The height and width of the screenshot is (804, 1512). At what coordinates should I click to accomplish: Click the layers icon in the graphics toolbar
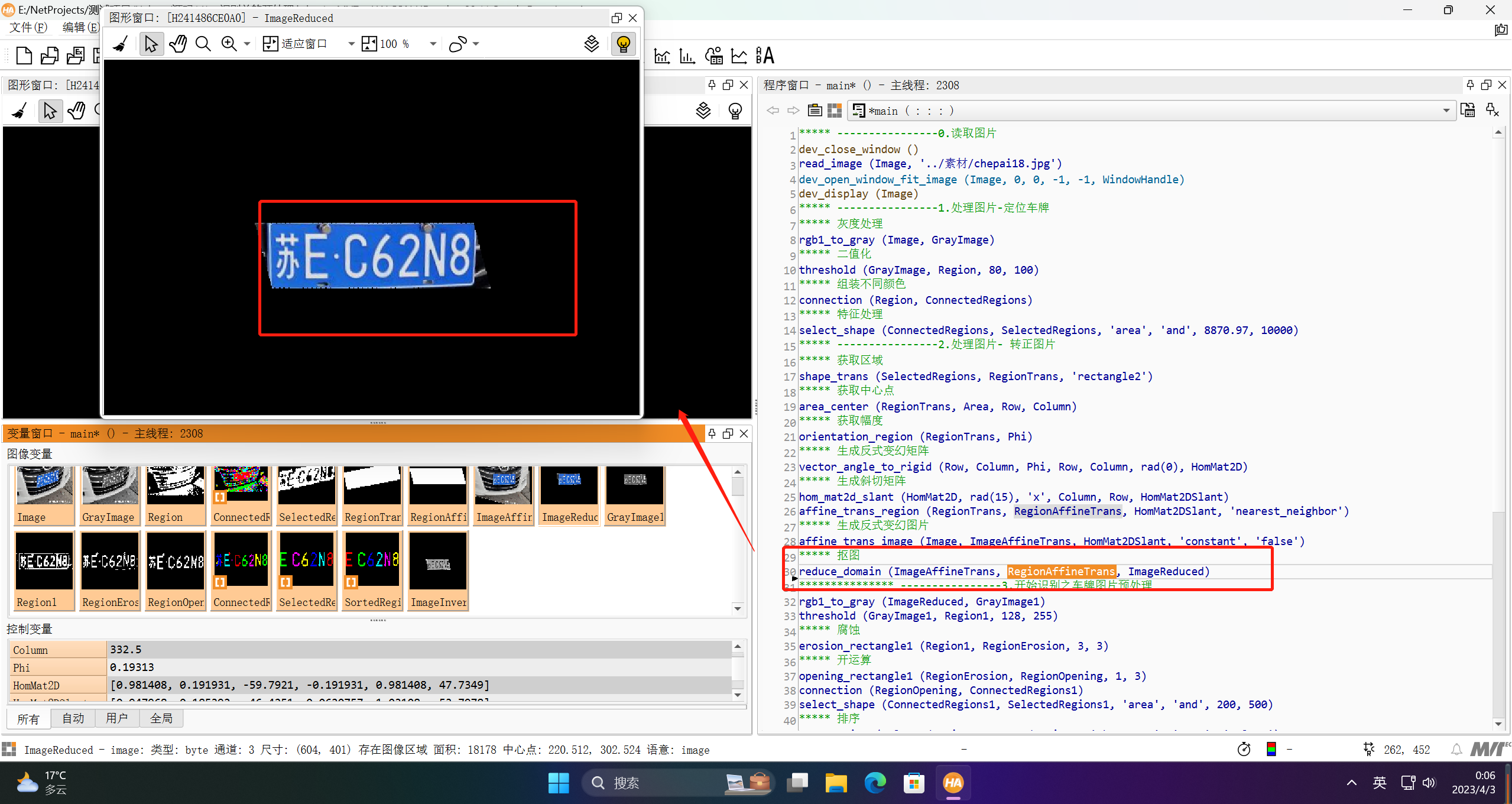(x=591, y=43)
